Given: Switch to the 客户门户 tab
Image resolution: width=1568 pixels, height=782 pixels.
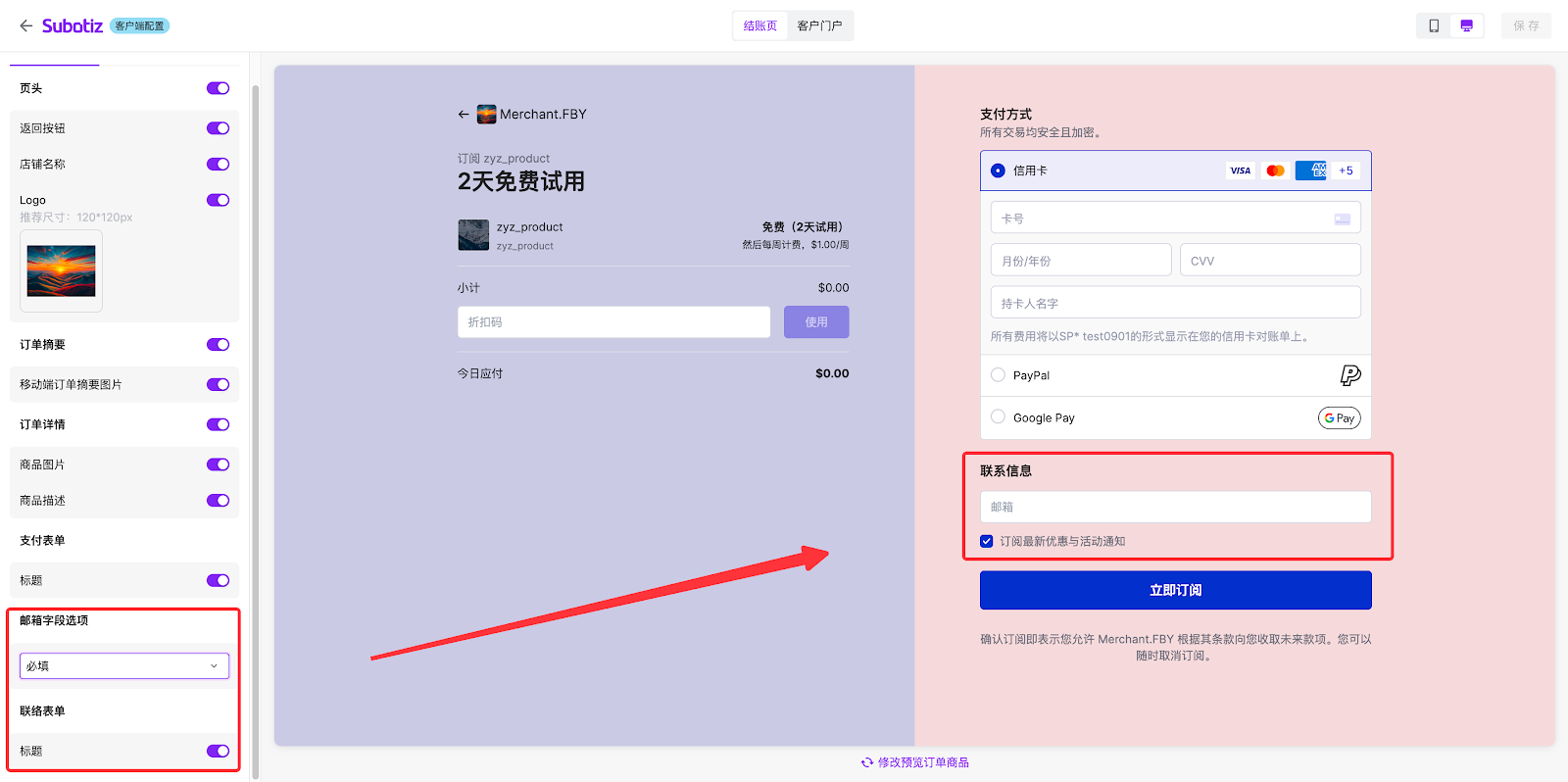Looking at the screenshot, I should coord(819,25).
